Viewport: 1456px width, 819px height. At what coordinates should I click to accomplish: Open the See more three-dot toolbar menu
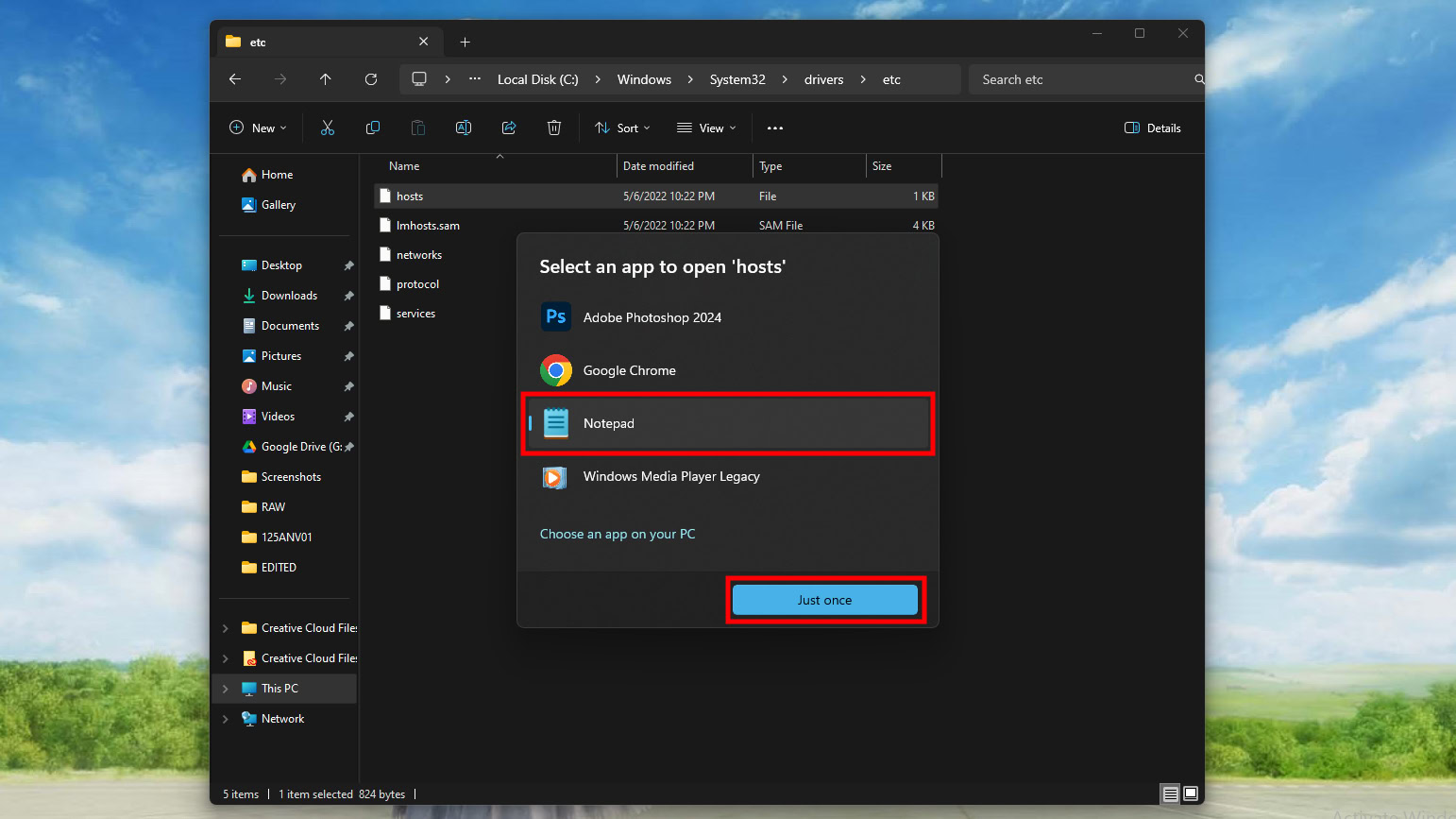[775, 128]
